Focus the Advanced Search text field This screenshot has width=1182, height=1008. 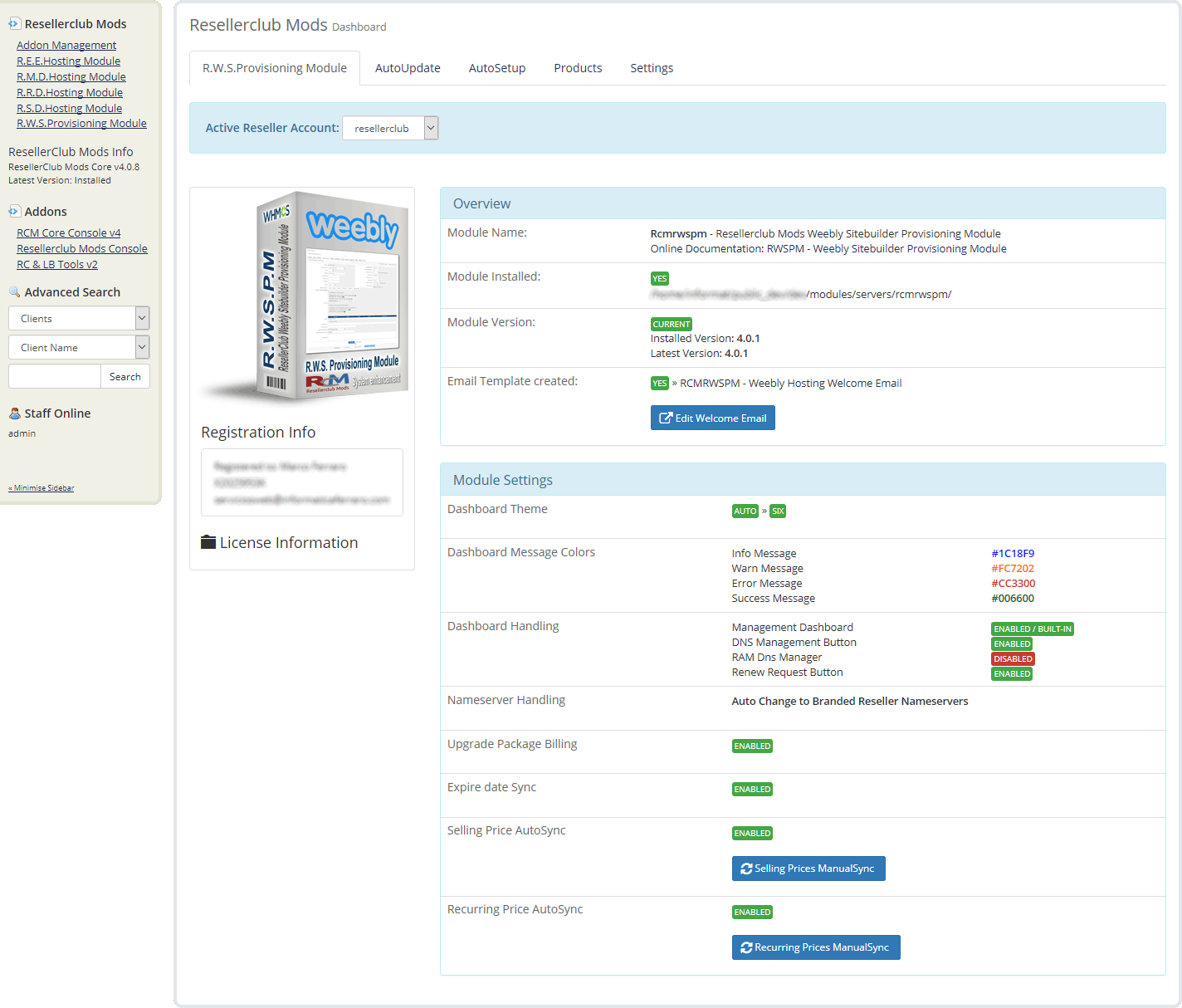pos(55,376)
